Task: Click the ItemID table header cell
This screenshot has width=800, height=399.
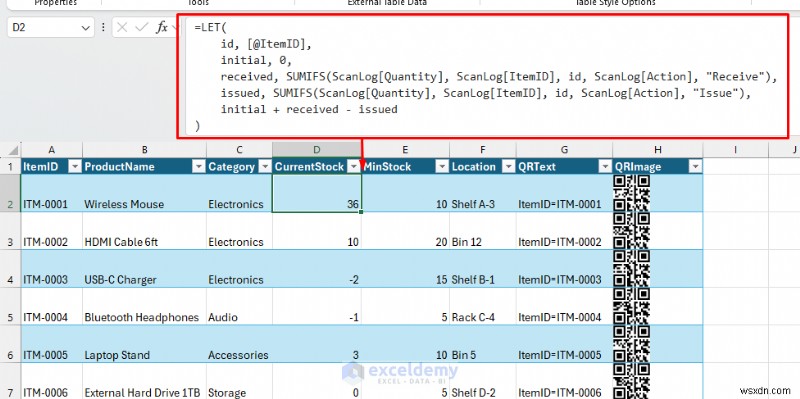Action: [x=52, y=167]
